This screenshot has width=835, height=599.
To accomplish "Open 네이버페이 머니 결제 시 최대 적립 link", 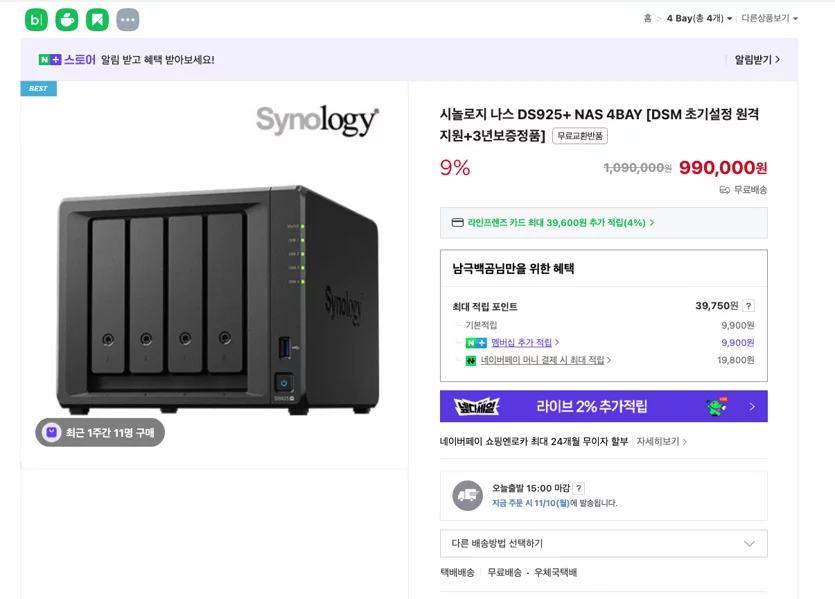I will 545,360.
